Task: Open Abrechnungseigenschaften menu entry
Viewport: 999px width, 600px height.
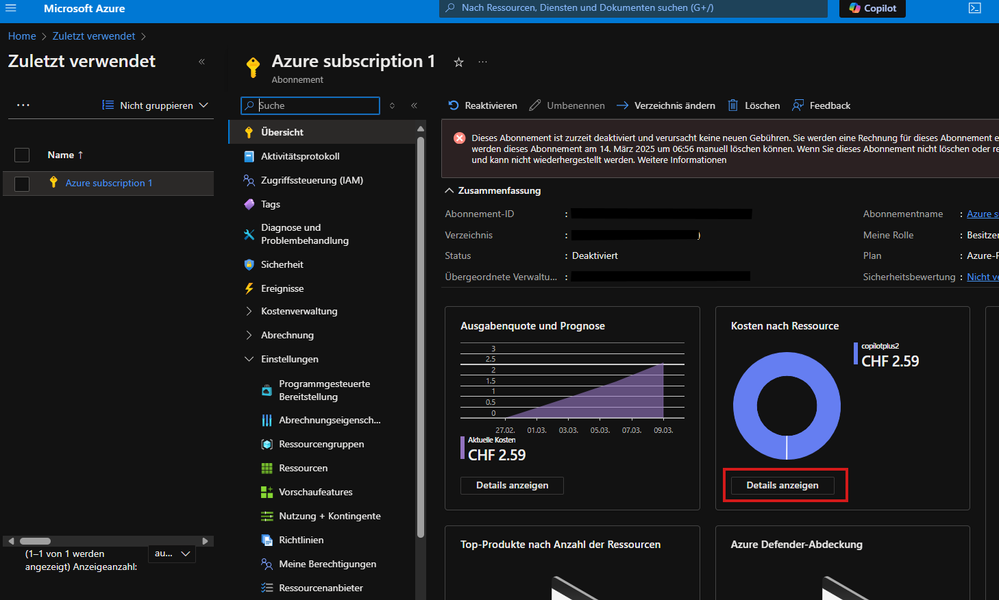Action: [322, 420]
